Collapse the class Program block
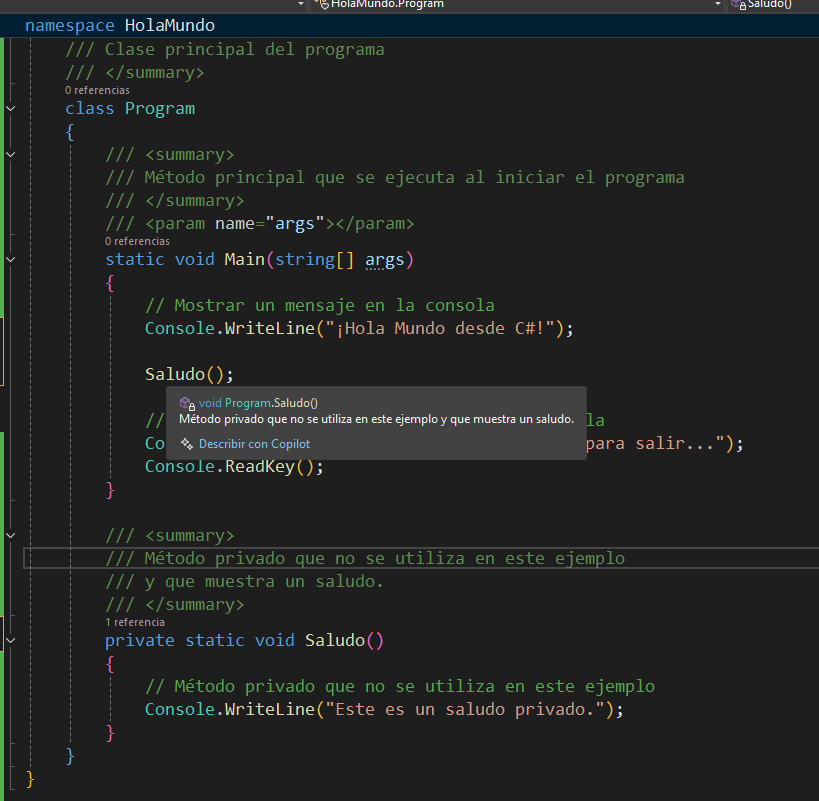 pos(10,109)
